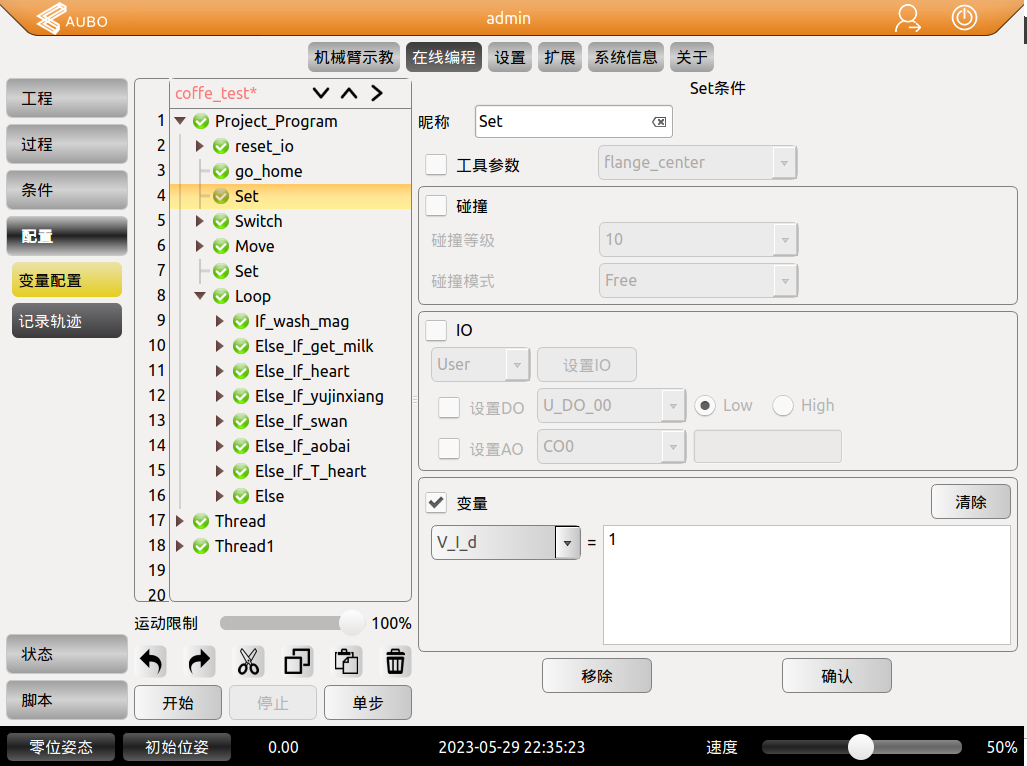Click the 清除 clear button
Viewport: 1027px width, 766px height.
coord(970,502)
